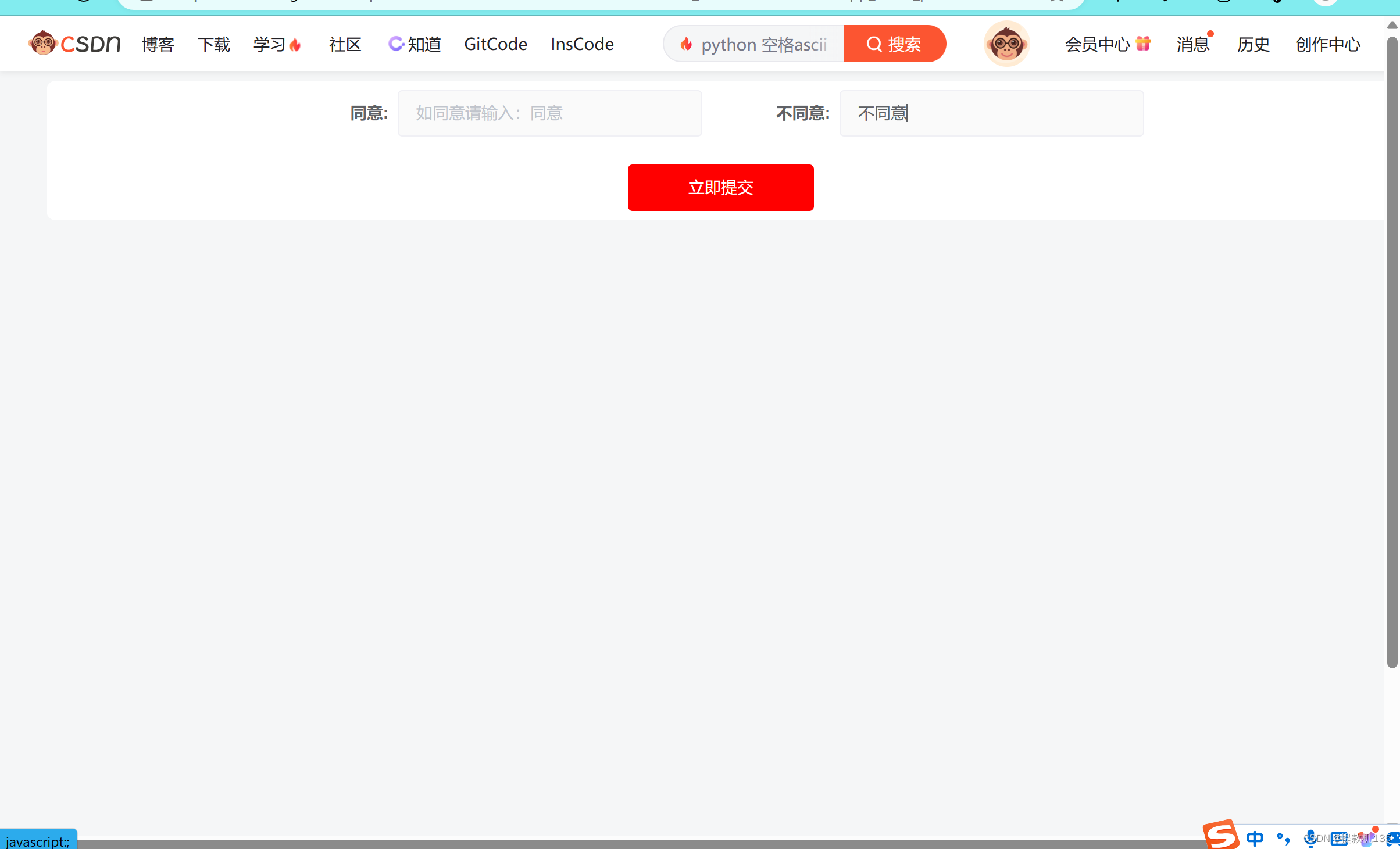This screenshot has width=1400, height=849.
Task: Toggle full/half-width punctuation in Sogou bar
Action: coord(1283,839)
